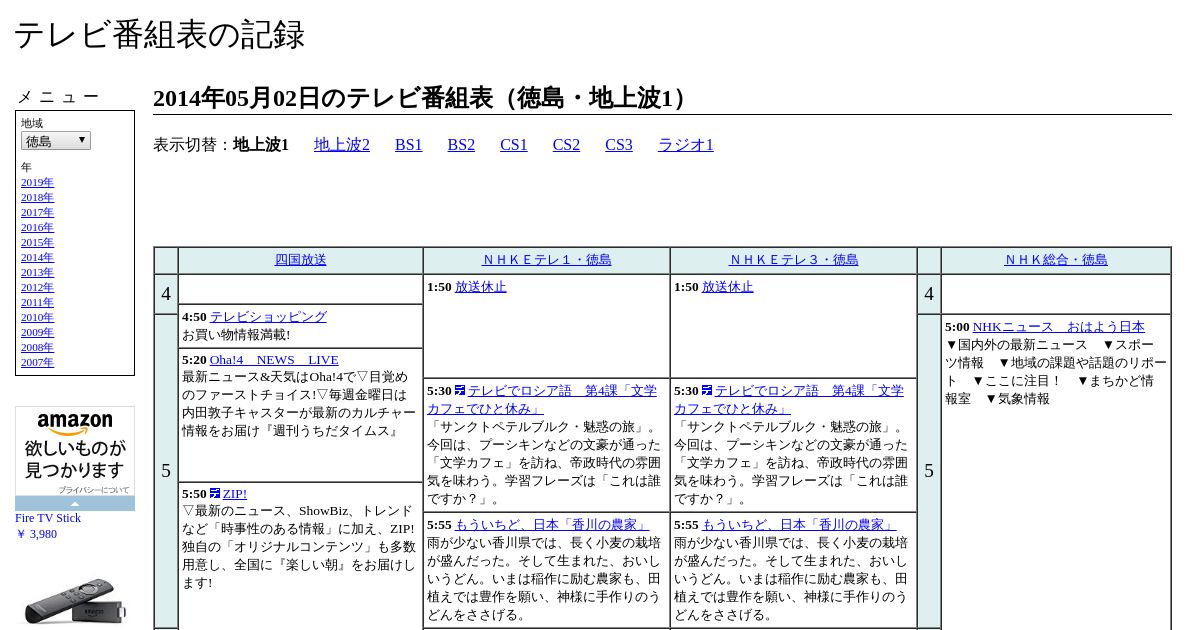Open the 5:20 Oha!4 NEWS LIVE program
The width and height of the screenshot is (1200, 630).
[x=274, y=360]
